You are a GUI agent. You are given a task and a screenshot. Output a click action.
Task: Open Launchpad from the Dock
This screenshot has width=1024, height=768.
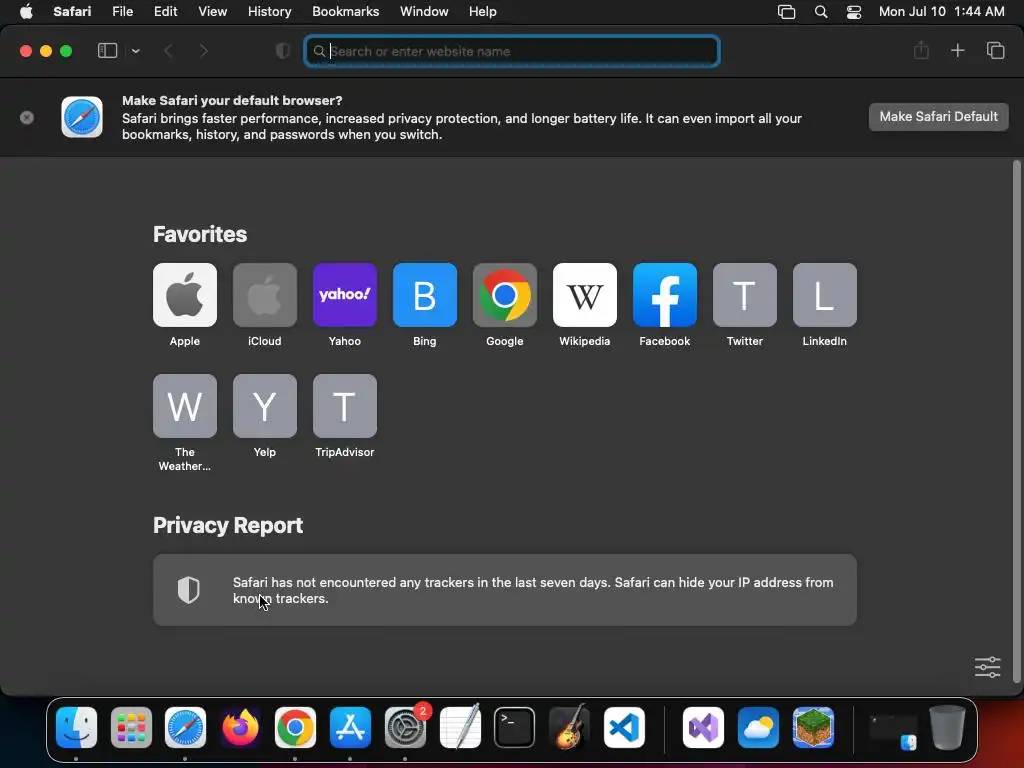click(x=131, y=727)
